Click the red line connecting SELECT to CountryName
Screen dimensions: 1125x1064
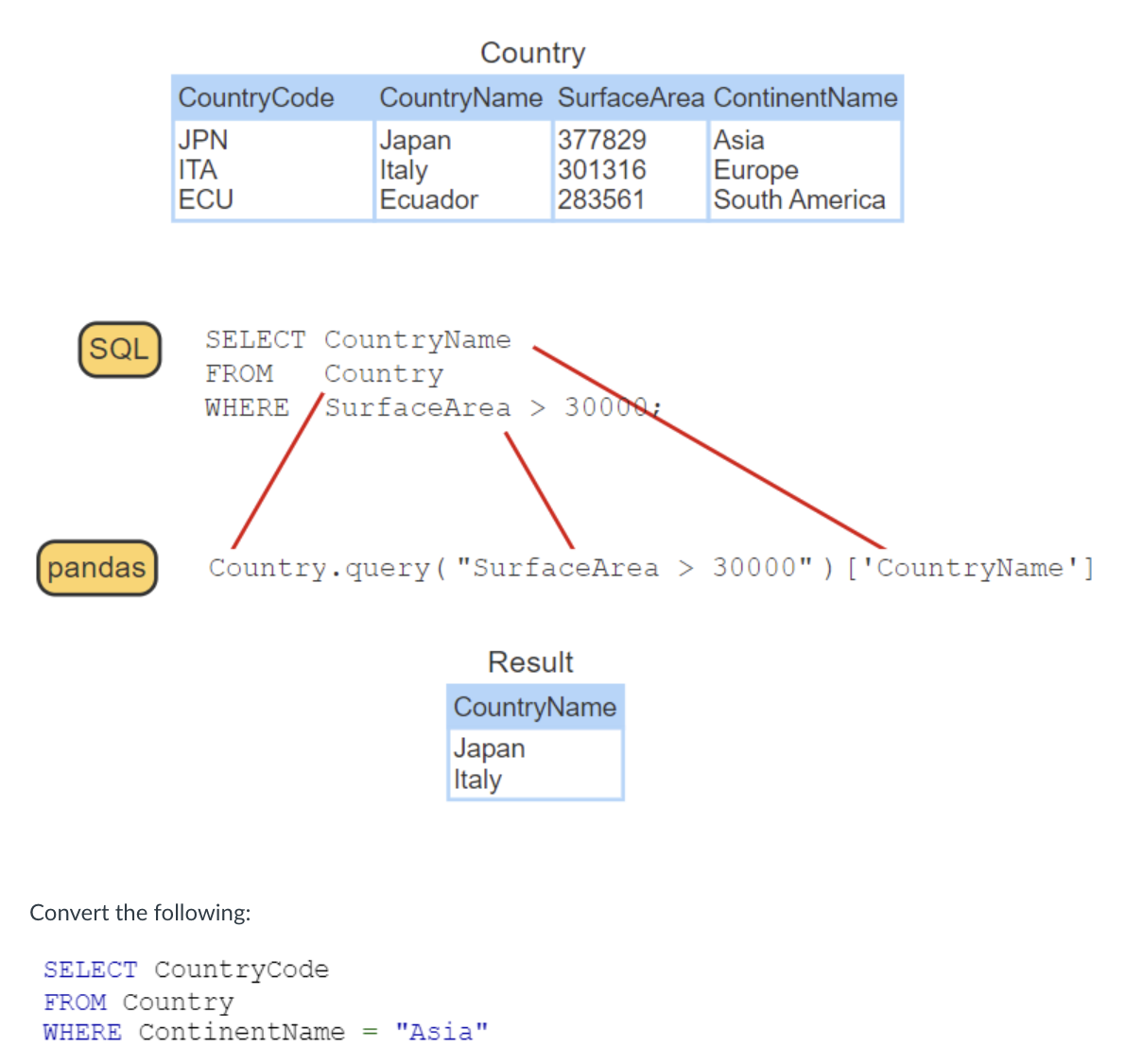(x=709, y=449)
